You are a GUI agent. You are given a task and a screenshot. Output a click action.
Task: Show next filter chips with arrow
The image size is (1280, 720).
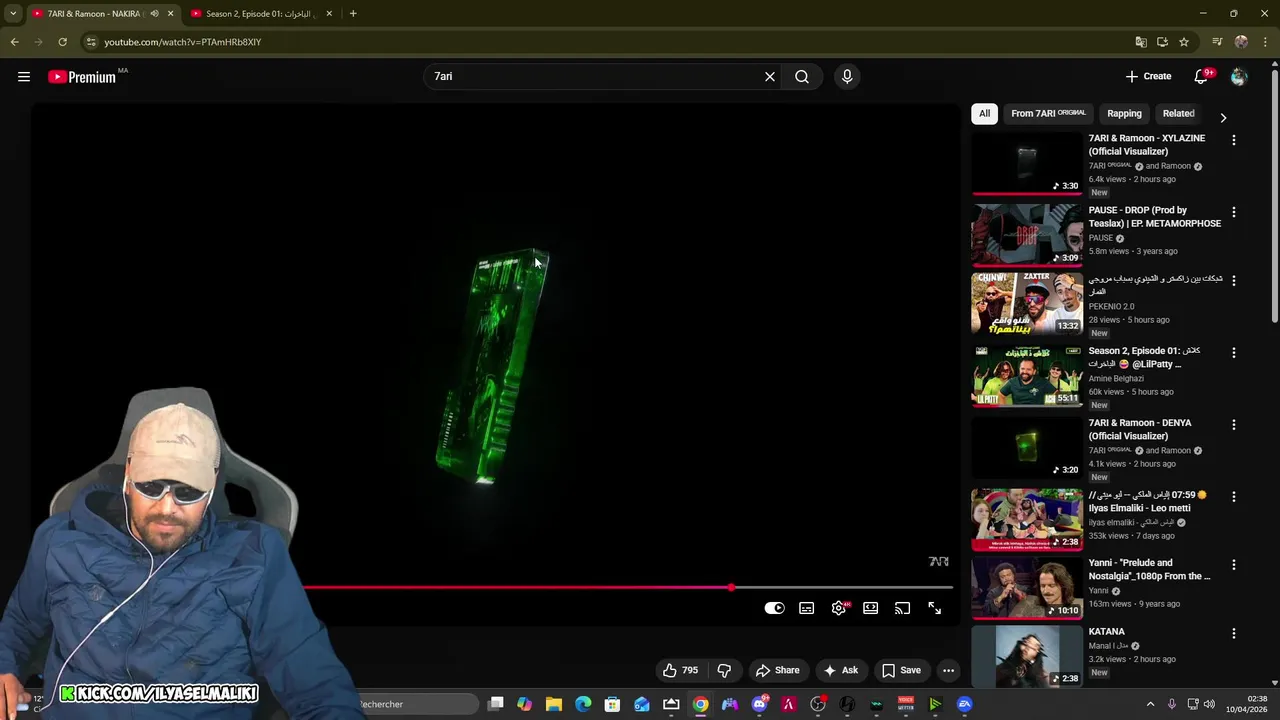click(x=1223, y=117)
